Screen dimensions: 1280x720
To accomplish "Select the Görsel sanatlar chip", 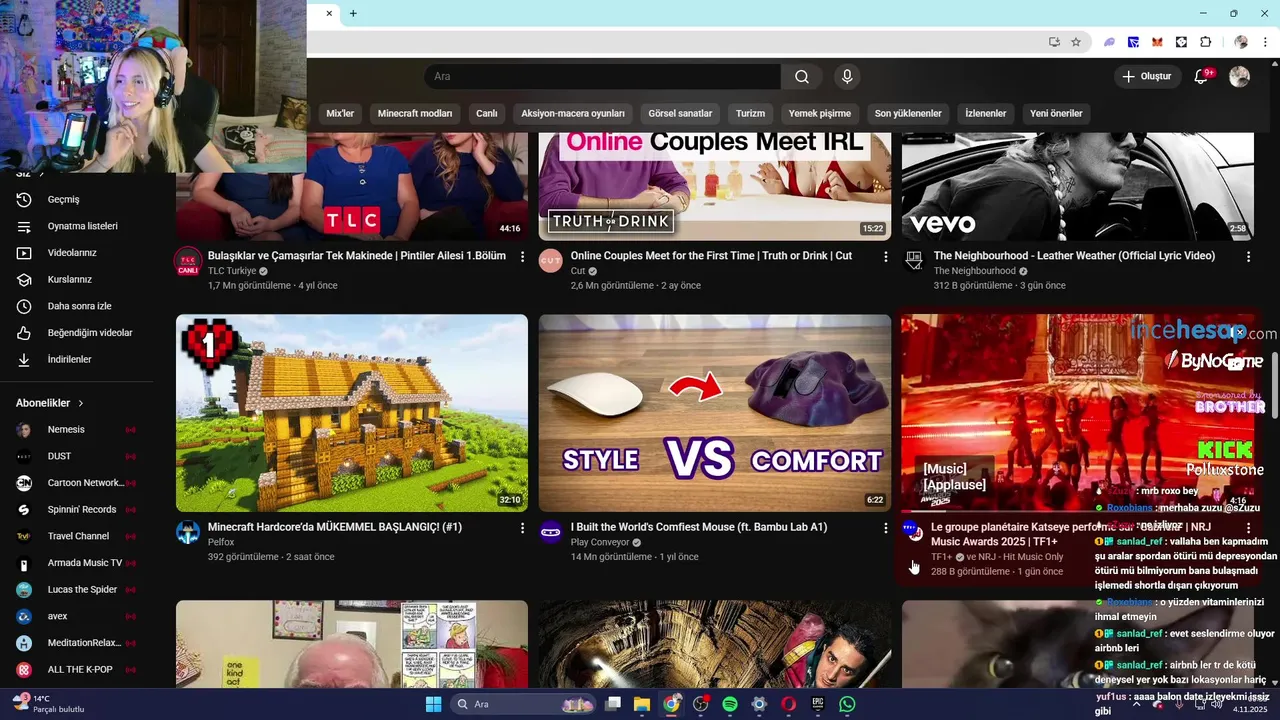I will coord(680,114).
